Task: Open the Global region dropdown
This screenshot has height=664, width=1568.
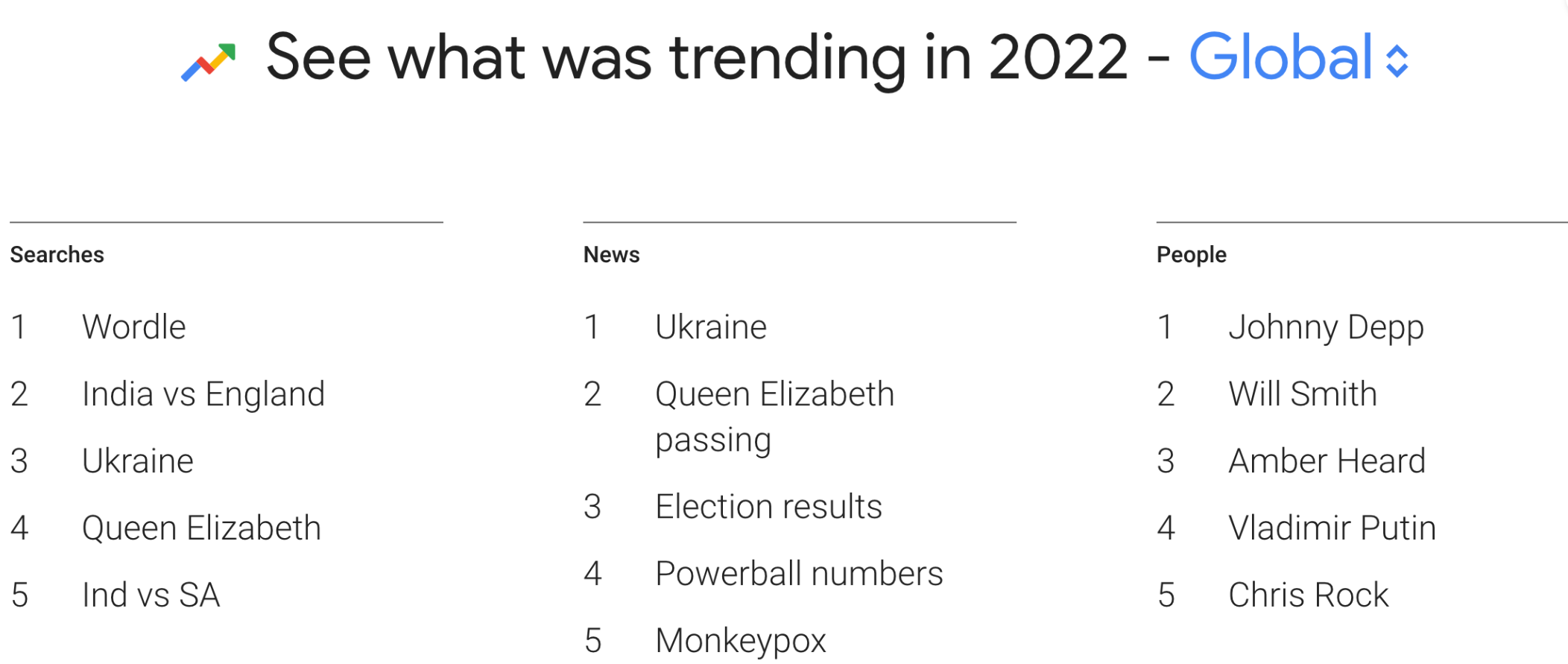Action: (x=1280, y=58)
